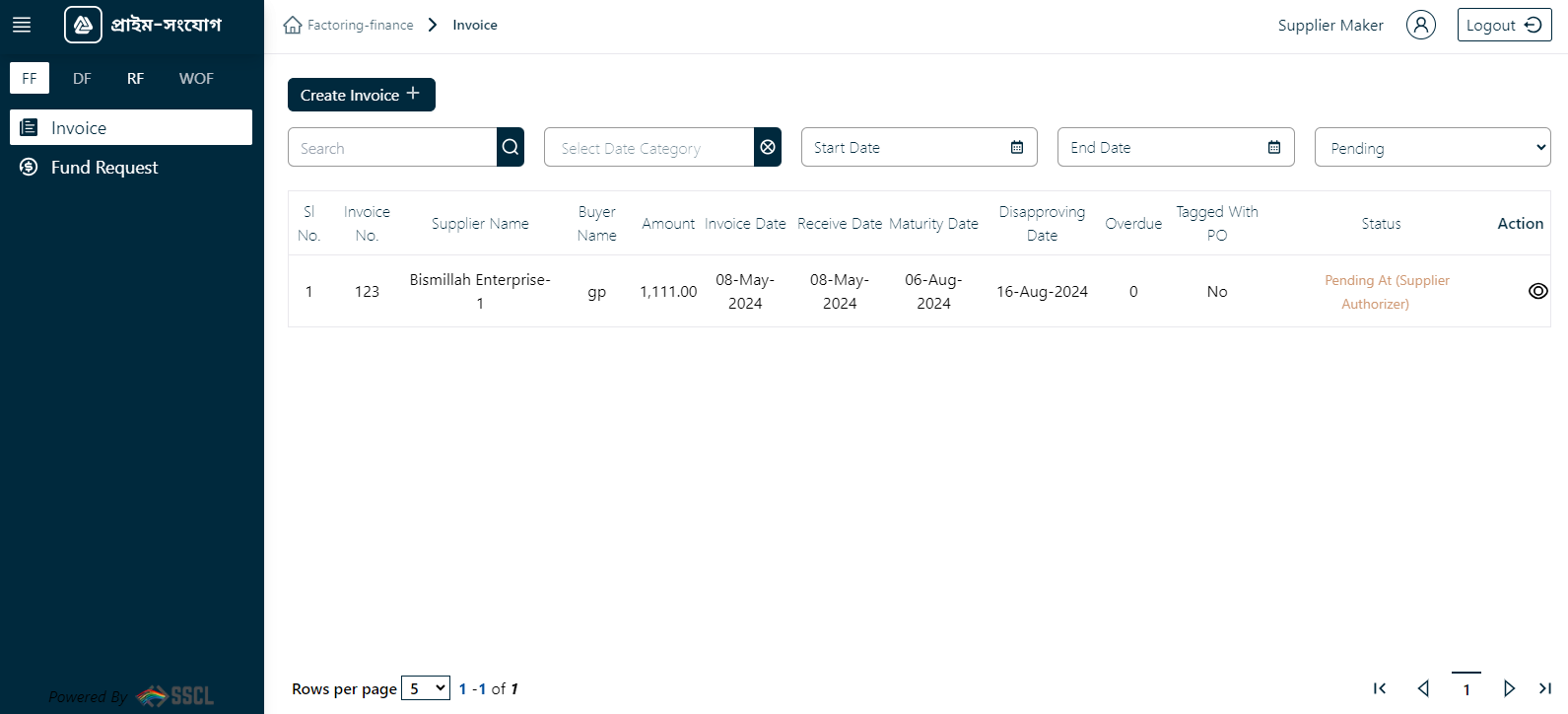Click the home breadcrumb icon

click(x=293, y=25)
